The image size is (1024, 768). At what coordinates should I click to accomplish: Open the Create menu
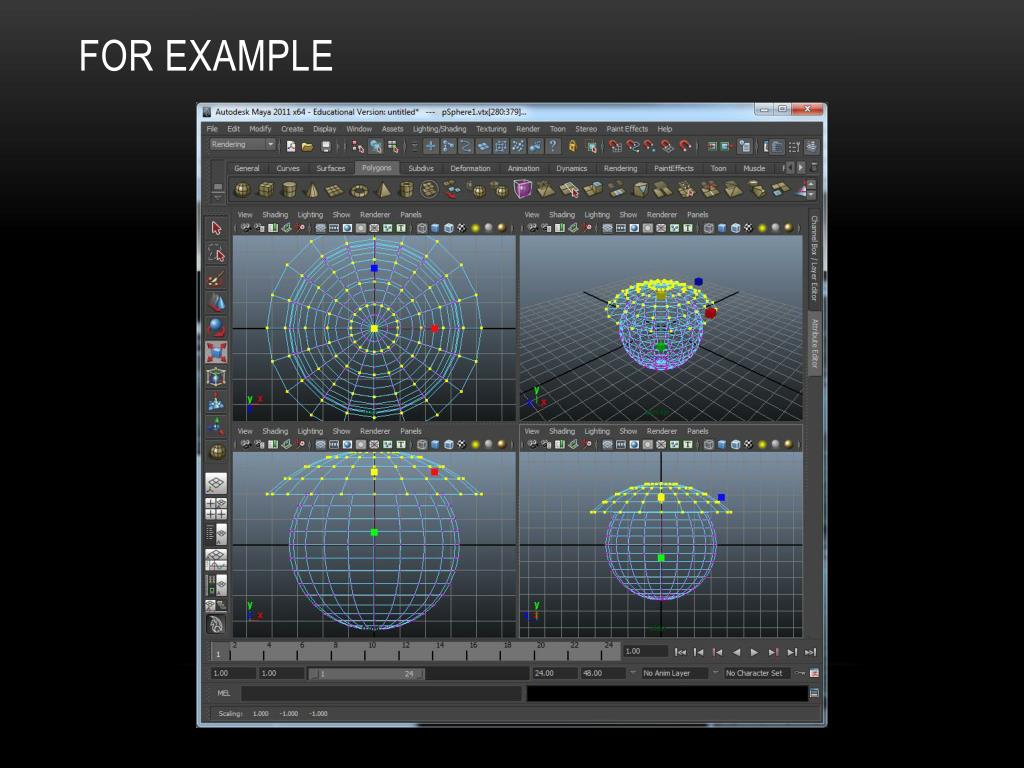pos(292,129)
